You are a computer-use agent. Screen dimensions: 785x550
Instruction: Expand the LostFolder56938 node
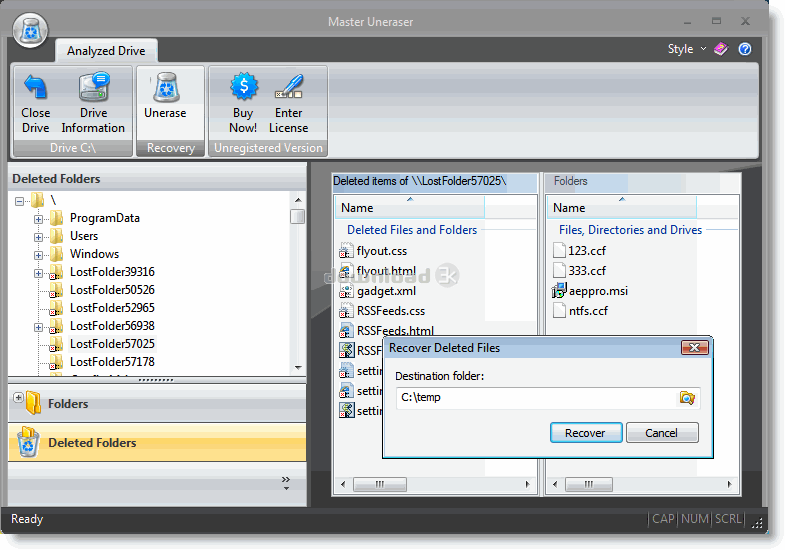pos(38,327)
